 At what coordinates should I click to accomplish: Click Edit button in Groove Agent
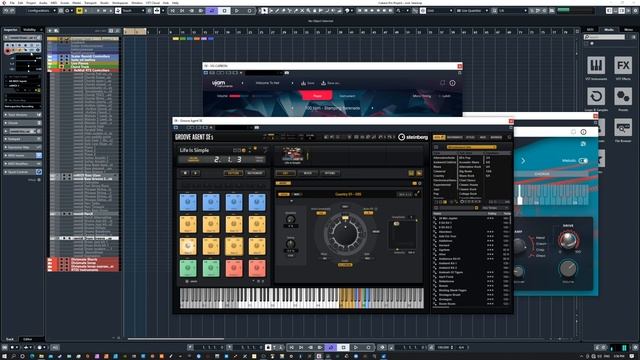(x=286, y=173)
